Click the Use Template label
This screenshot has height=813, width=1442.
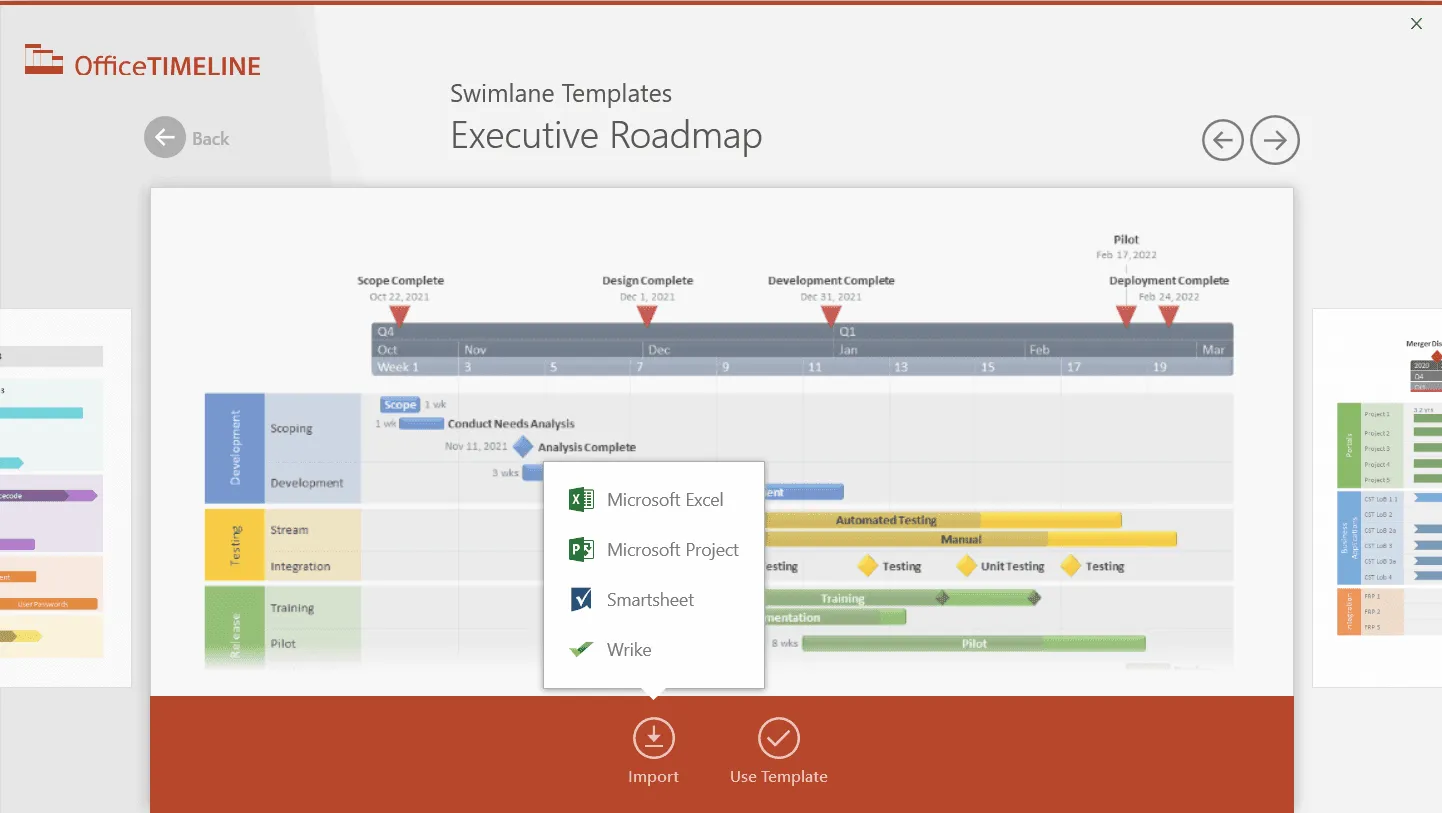(778, 777)
